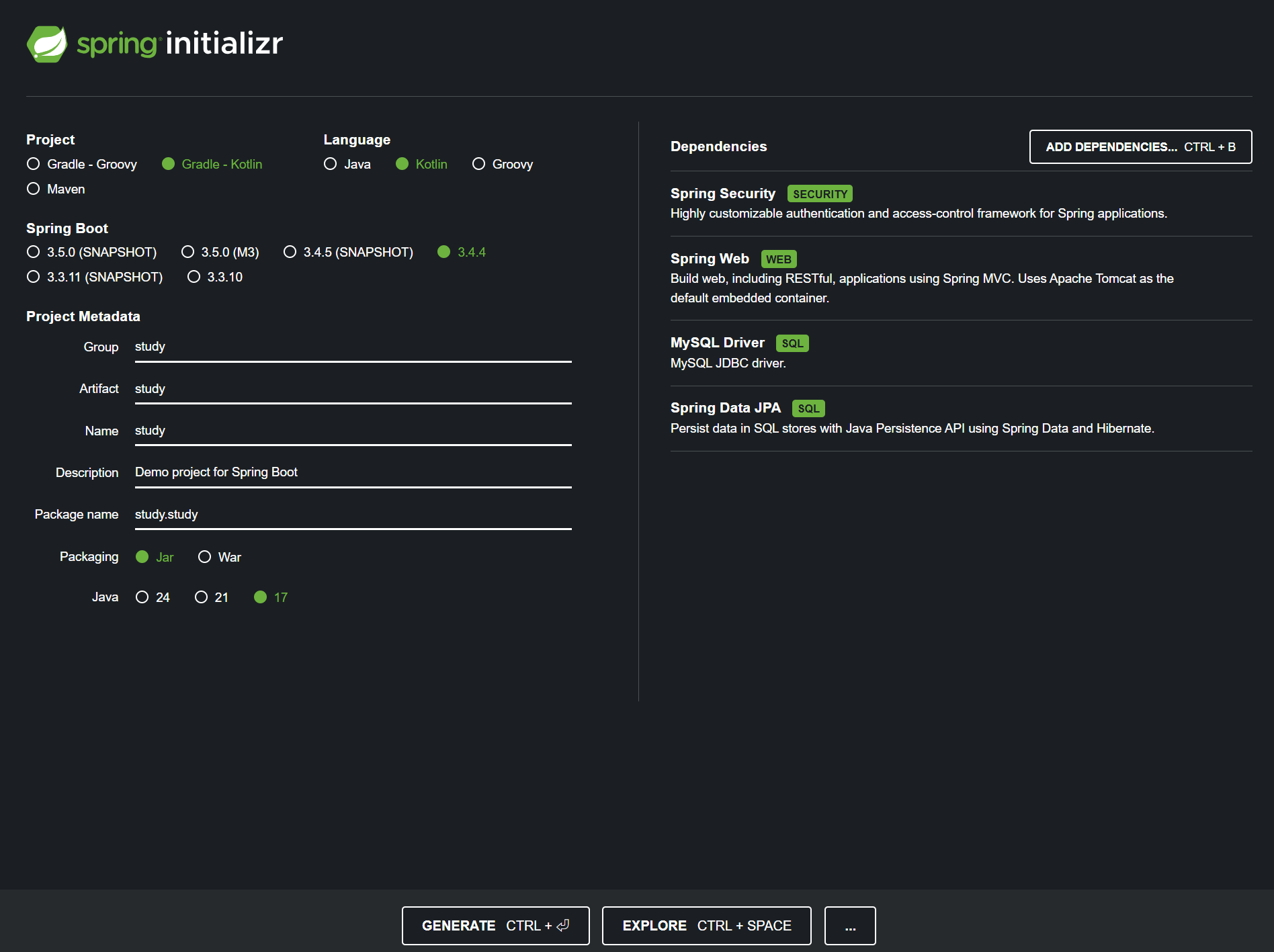The width and height of the screenshot is (1274, 952).
Task: Select Java version 17
Action: coord(271,597)
